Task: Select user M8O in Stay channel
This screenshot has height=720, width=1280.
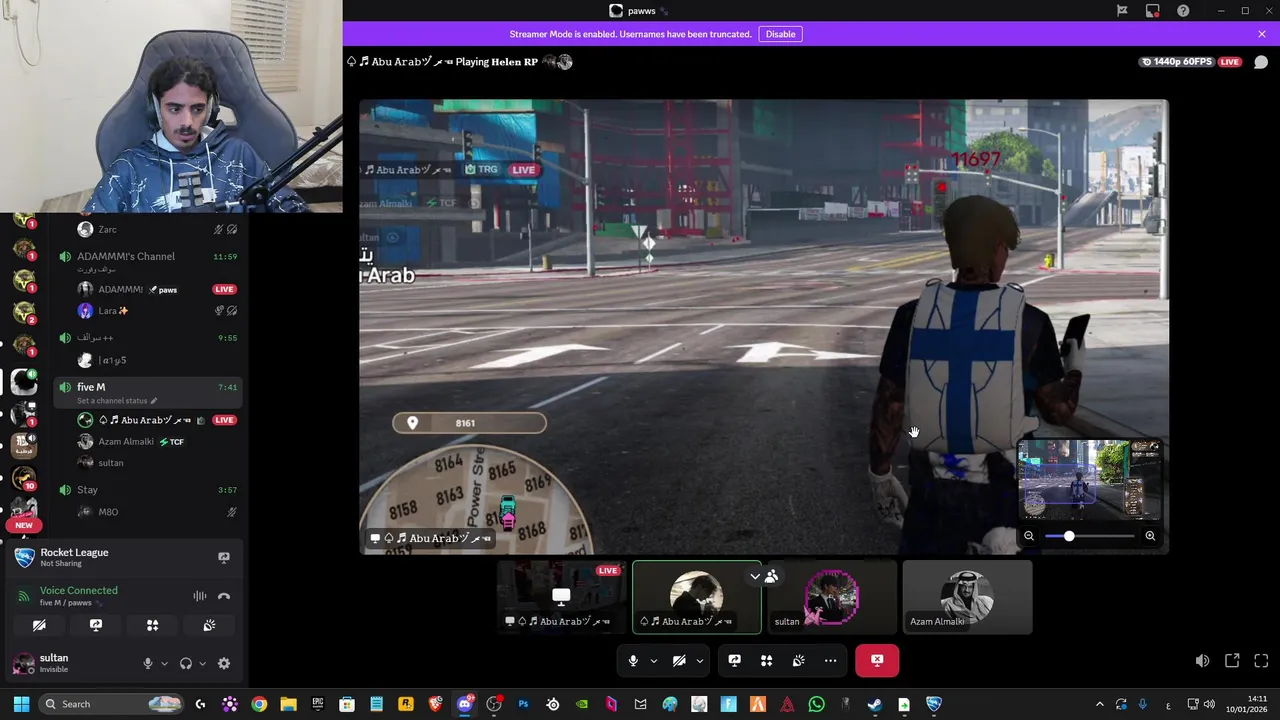Action: pyautogui.click(x=157, y=512)
